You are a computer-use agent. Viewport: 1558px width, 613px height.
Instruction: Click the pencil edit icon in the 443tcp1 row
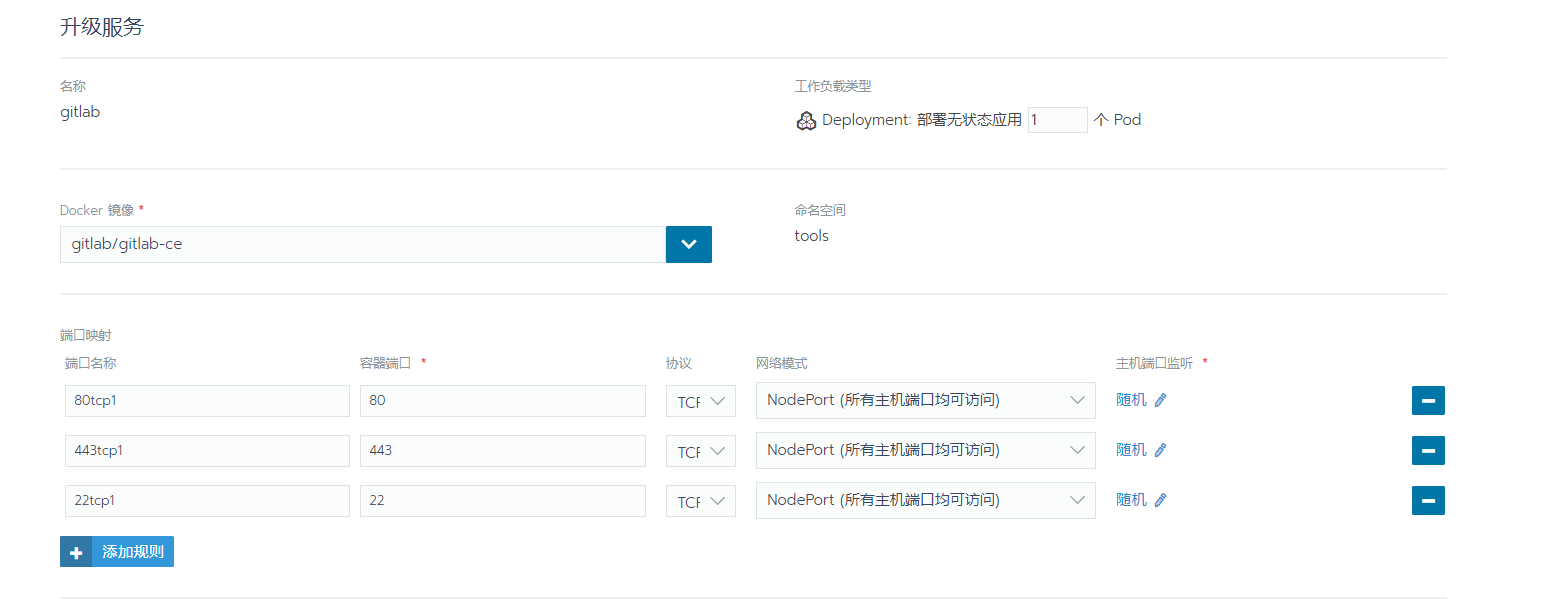(x=1160, y=450)
